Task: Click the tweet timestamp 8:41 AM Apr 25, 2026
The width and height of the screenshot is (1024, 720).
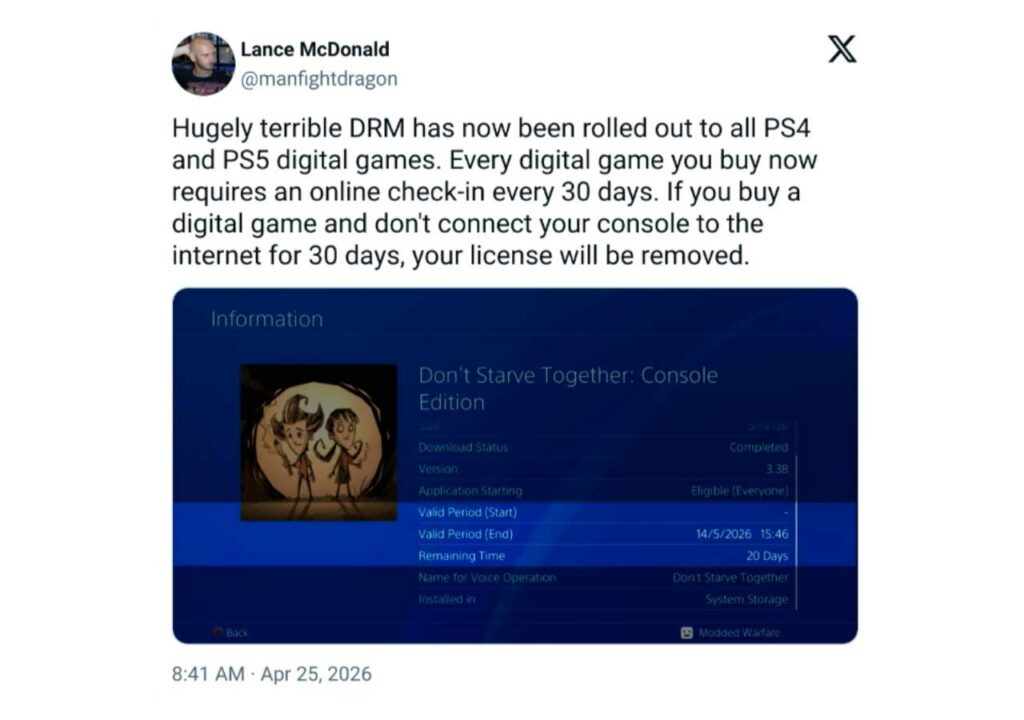Action: (272, 674)
